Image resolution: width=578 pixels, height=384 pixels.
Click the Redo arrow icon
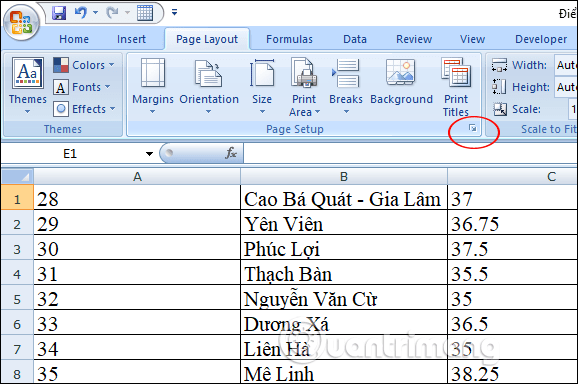pyautogui.click(x=112, y=13)
